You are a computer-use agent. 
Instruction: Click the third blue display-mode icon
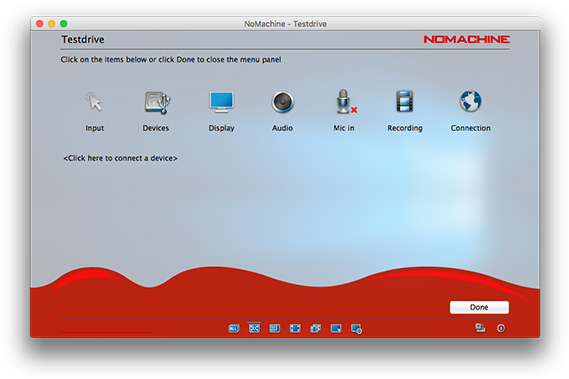[274, 328]
